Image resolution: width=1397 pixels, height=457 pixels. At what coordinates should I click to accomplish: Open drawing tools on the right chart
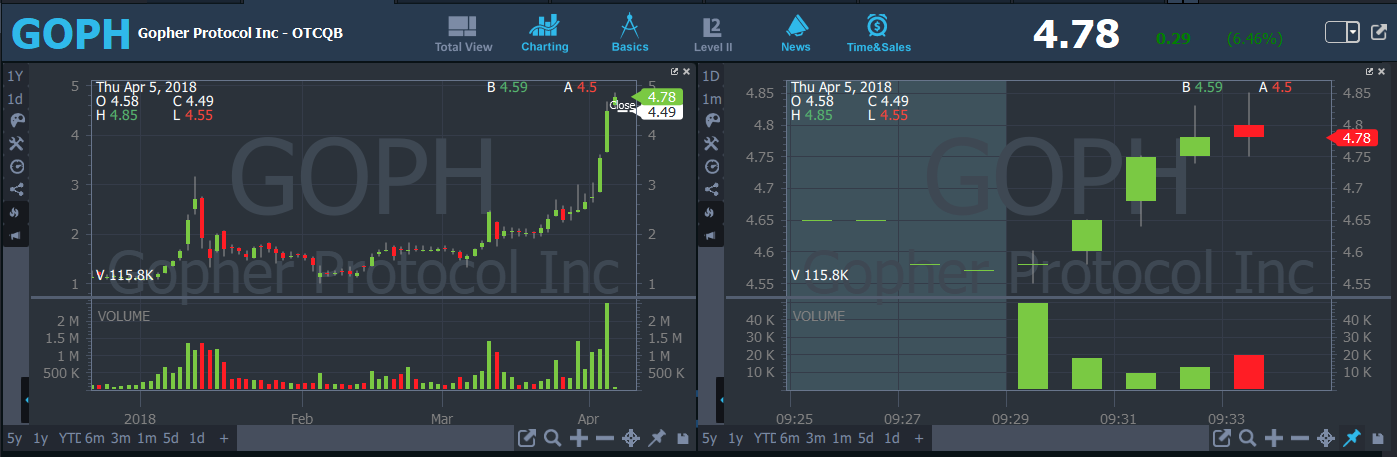[x=711, y=144]
